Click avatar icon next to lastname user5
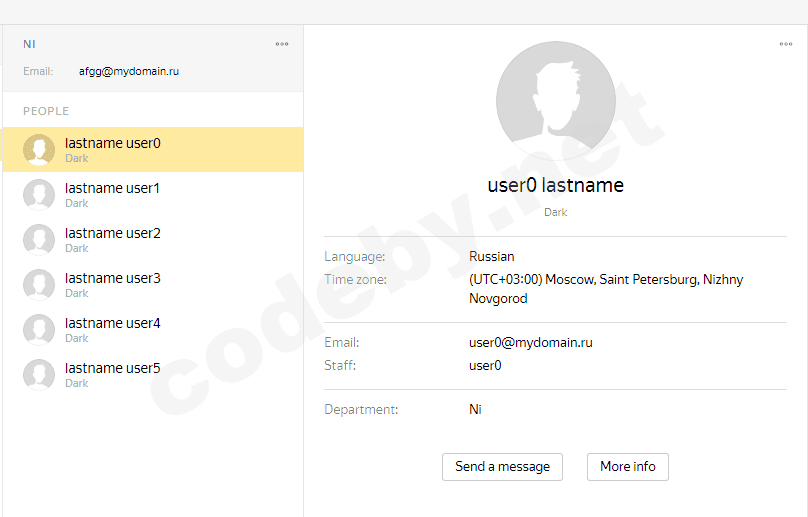The image size is (808, 517). pos(39,375)
